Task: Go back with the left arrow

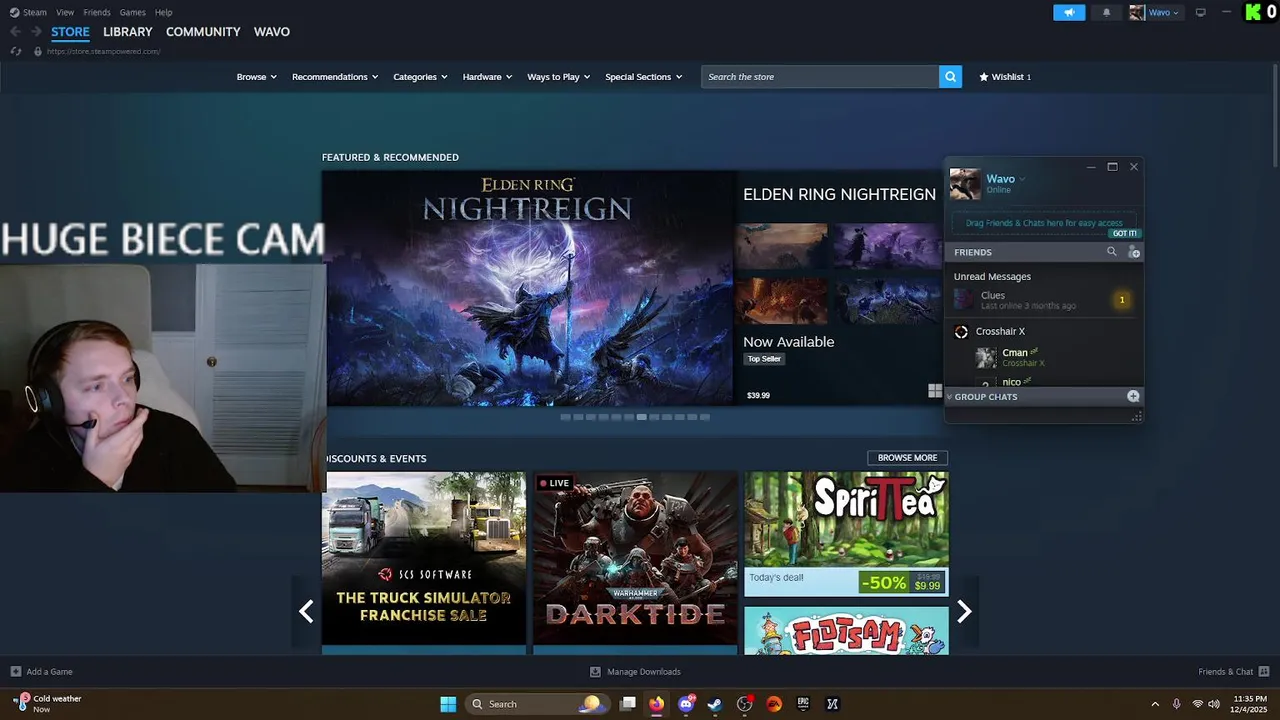Action: [15, 32]
